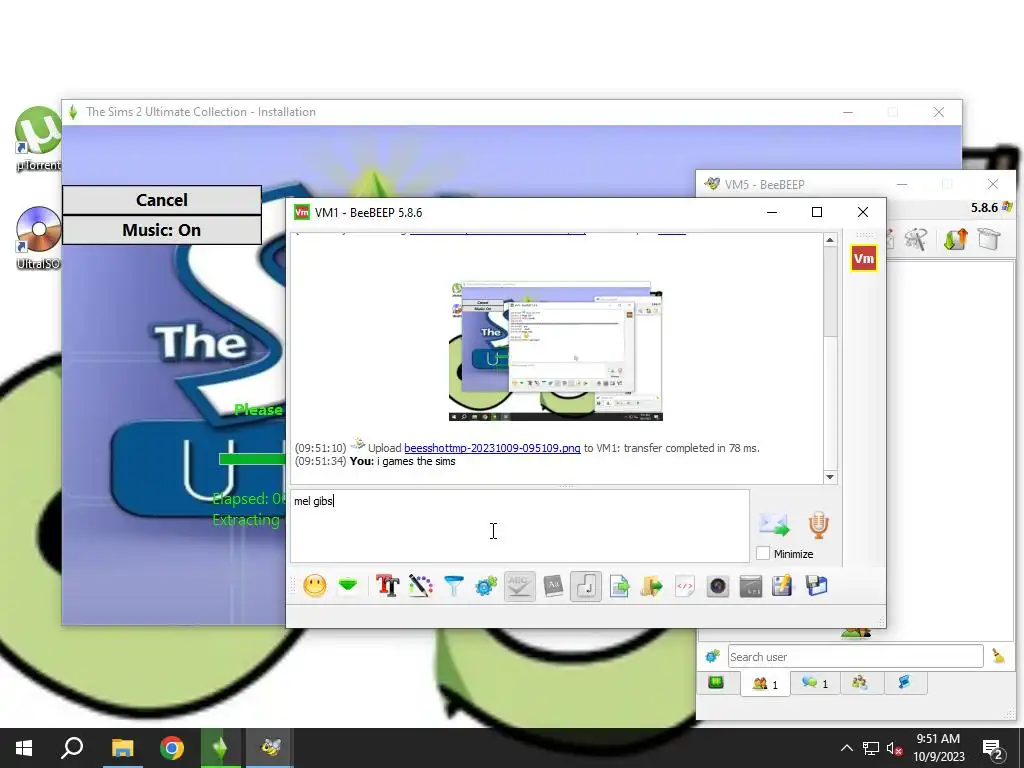Open File Explorer from the taskbar
The height and width of the screenshot is (768, 1024).
(x=122, y=748)
